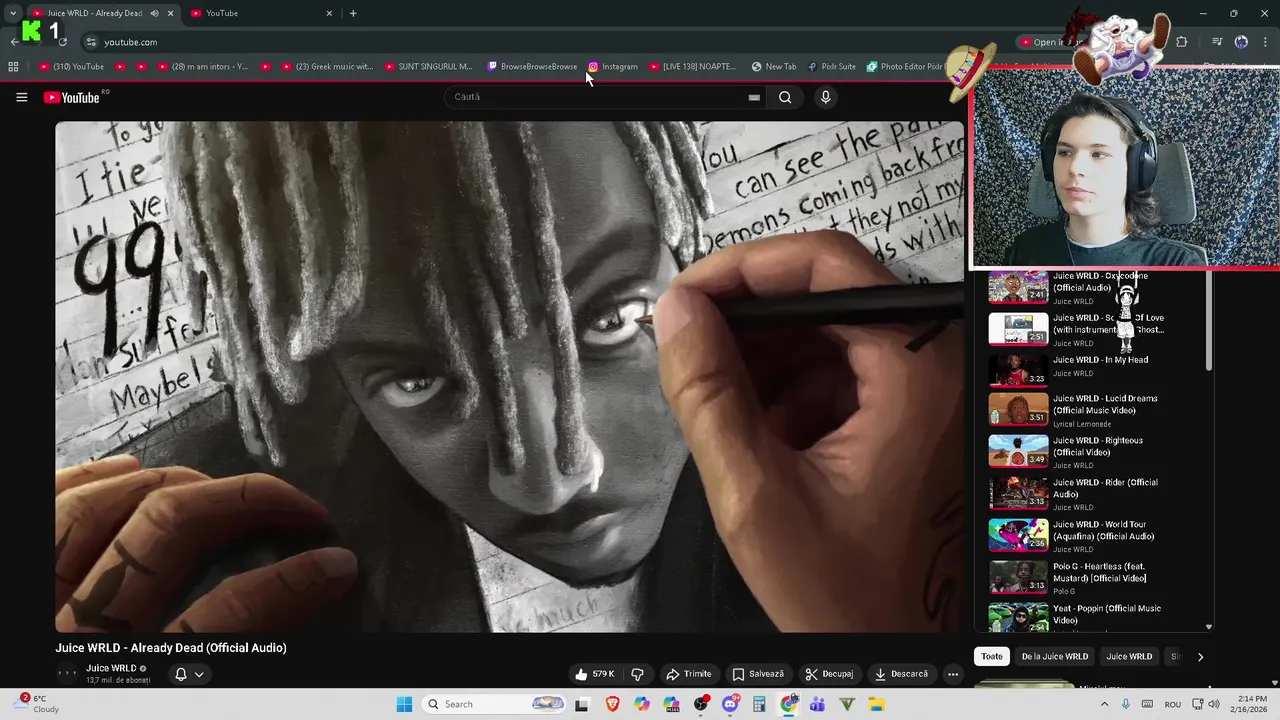Viewport: 1280px width, 720px height.
Task: Open the YouTube guide hamburger menu
Action: tap(21, 97)
